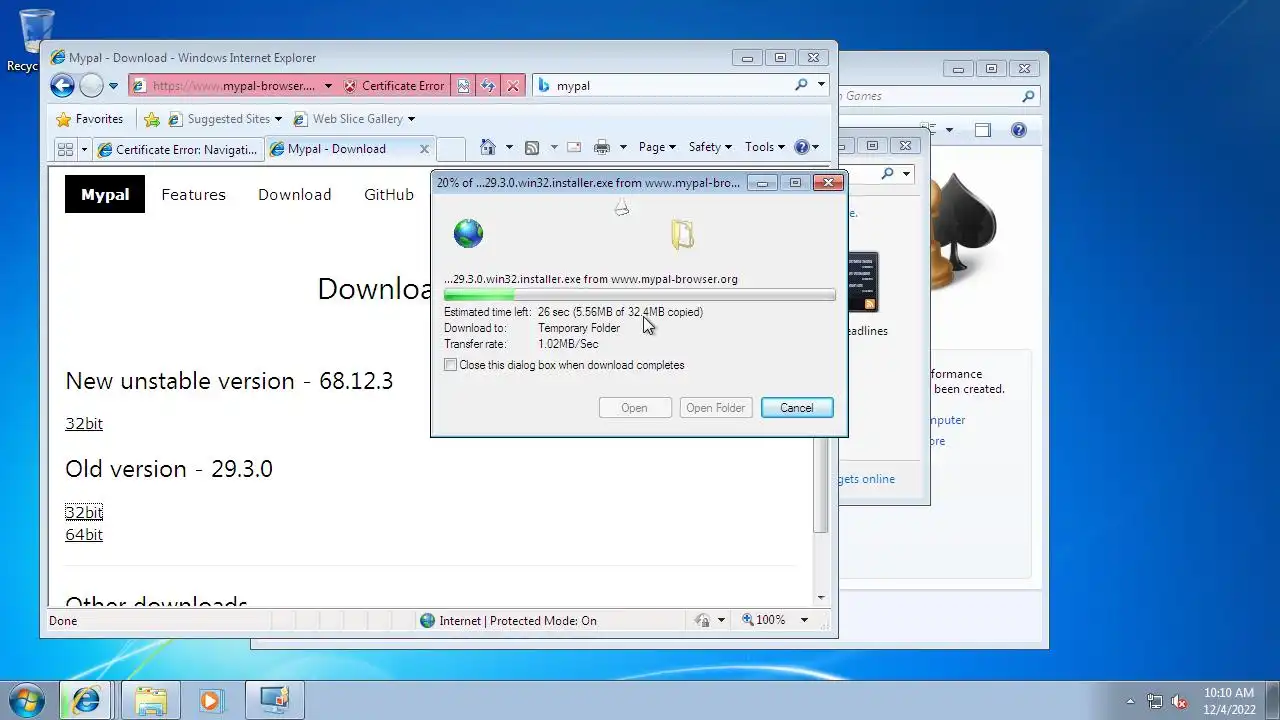Open Help in the Games window

(1019, 130)
